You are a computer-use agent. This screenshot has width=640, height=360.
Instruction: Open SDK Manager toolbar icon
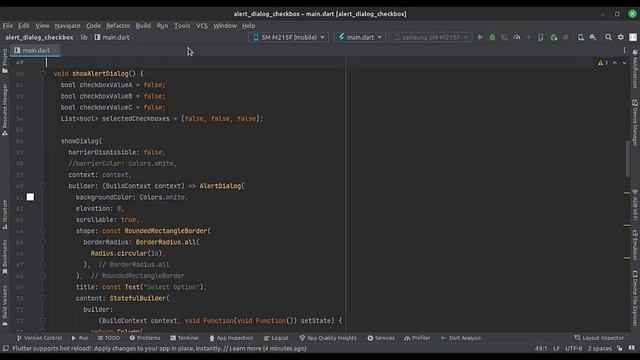(593, 37)
